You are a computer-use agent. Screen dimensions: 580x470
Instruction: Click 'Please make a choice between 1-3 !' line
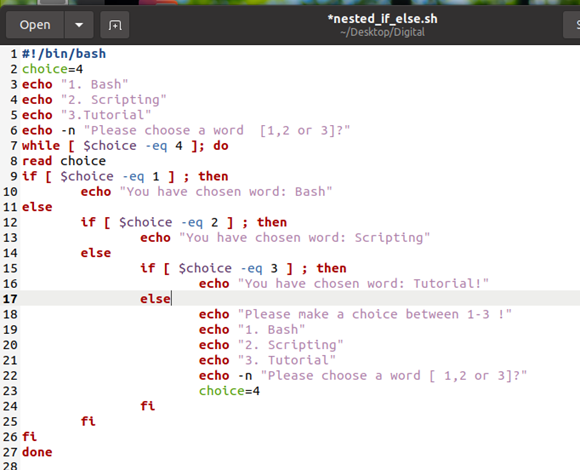pyautogui.click(x=355, y=314)
